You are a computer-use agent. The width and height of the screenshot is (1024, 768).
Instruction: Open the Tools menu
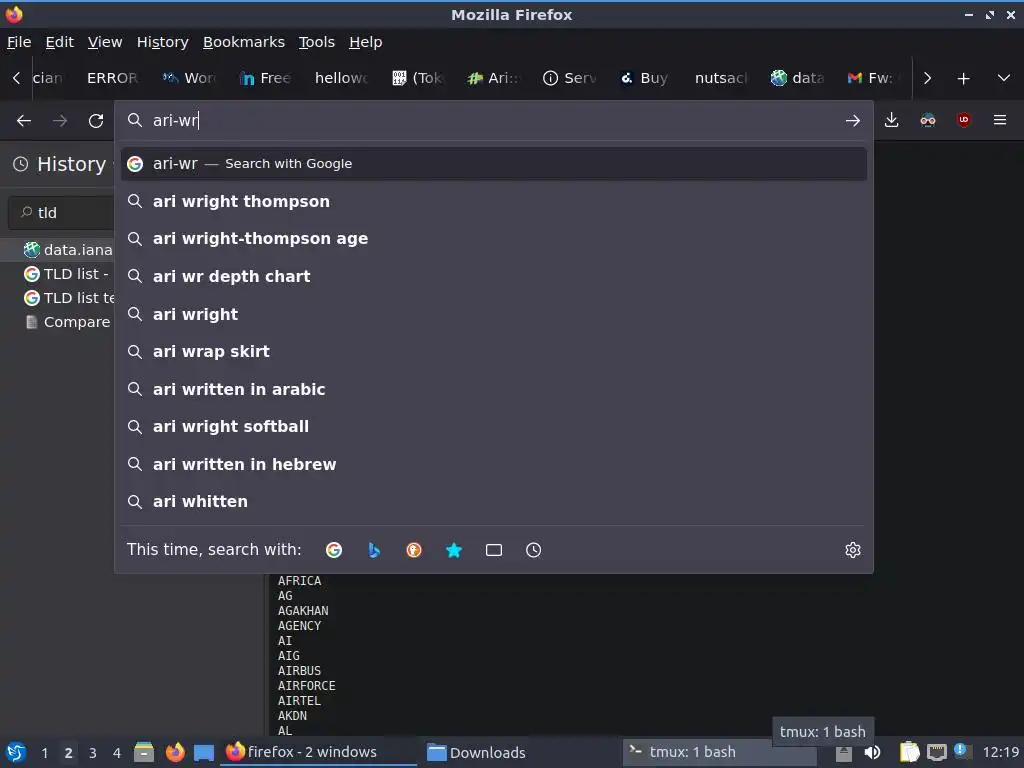tap(317, 42)
